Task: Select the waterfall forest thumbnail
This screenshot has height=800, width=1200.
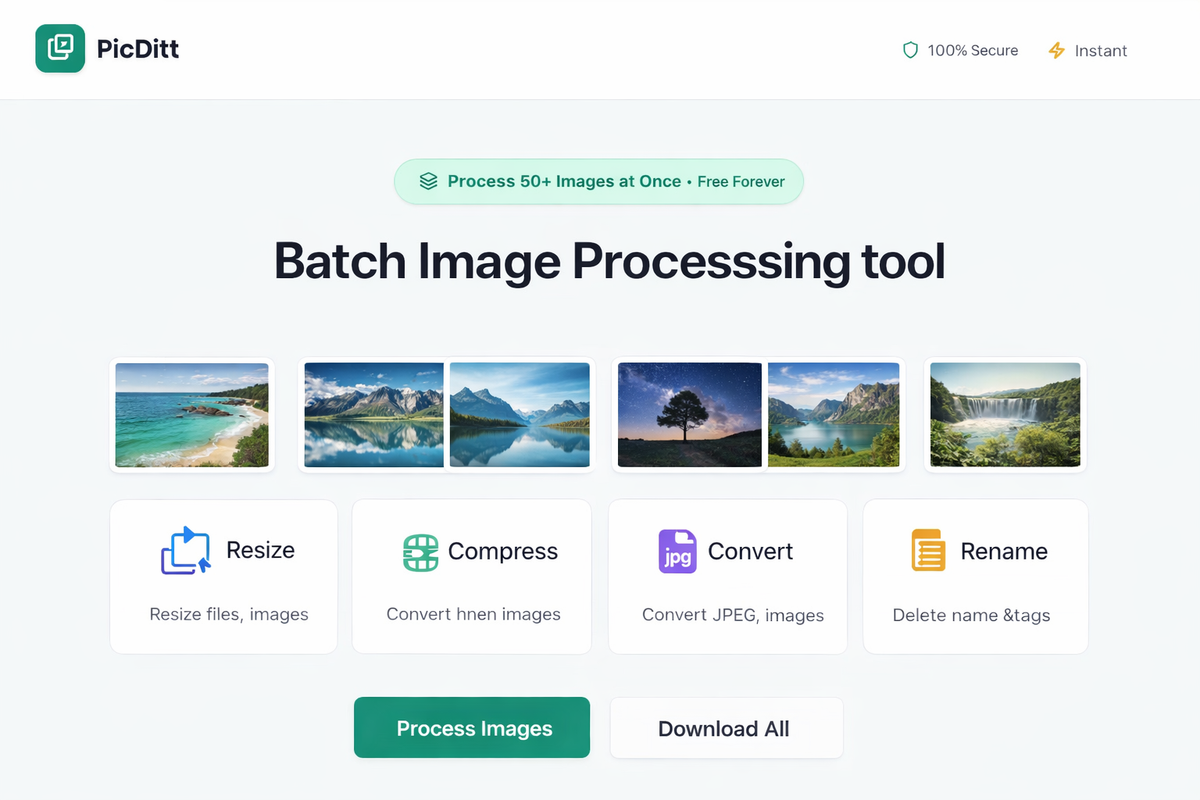Action: point(1005,415)
